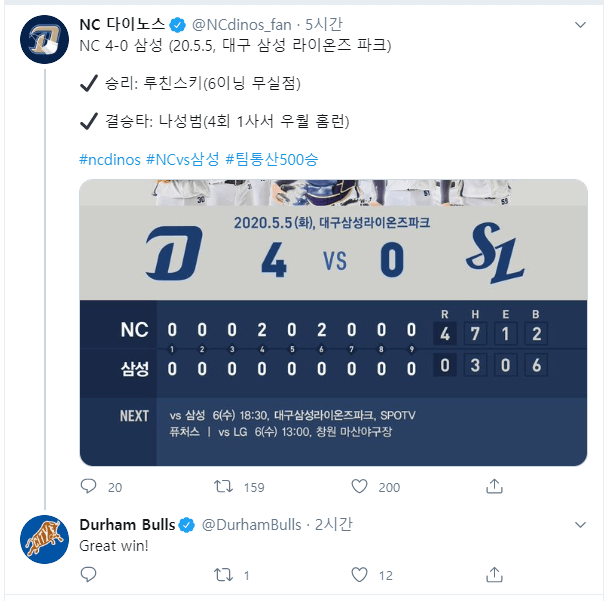Open NC Dinos profile avatar
Screen dimensions: 610x601
click(44, 39)
